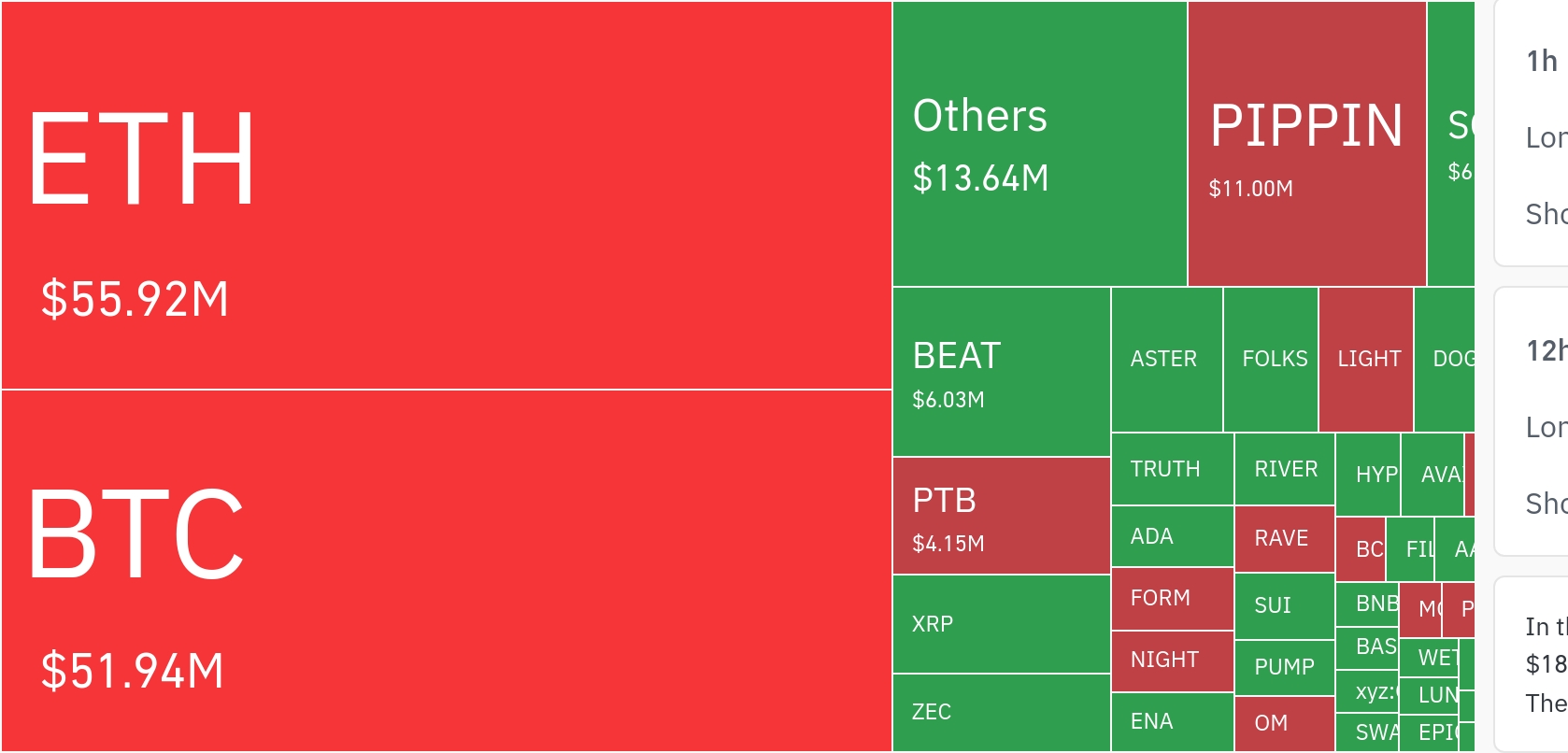1568x753 pixels.
Task: Click the PIPPIN $11.00M tile
Action: coord(1306,144)
